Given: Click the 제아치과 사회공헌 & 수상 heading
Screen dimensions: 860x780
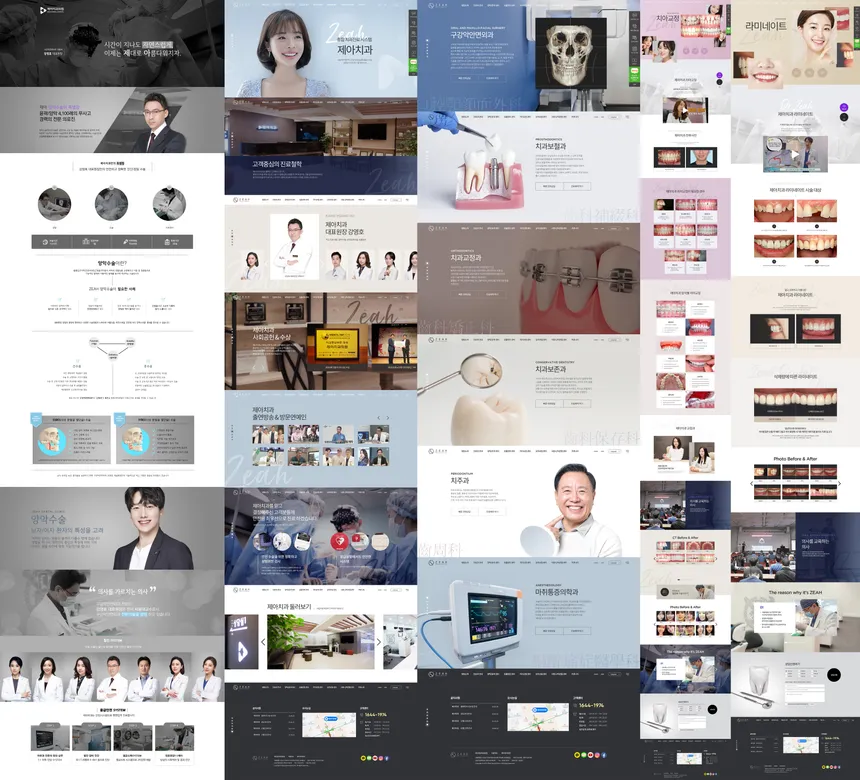Looking at the screenshot, I should pos(271,333).
